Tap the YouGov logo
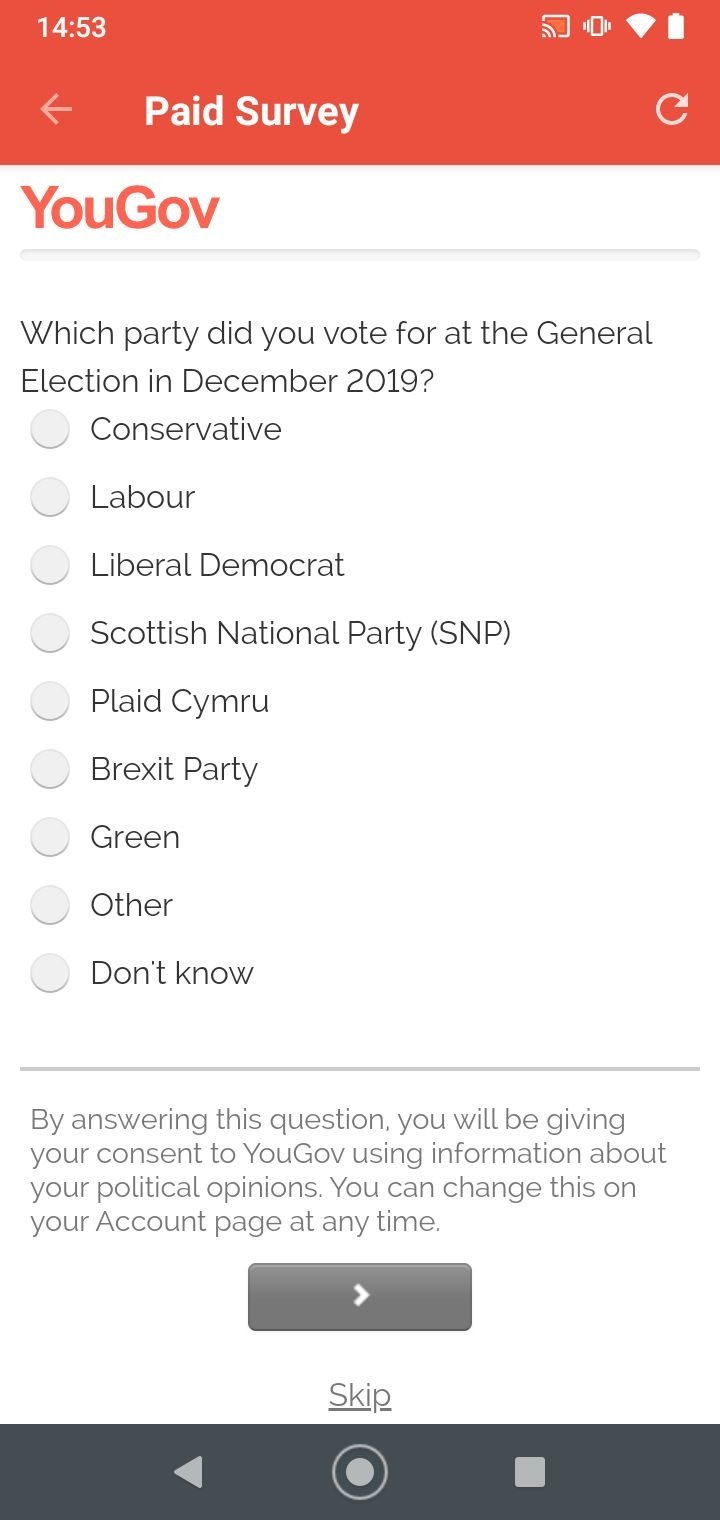Viewport: 720px width, 1520px height. [x=120, y=208]
